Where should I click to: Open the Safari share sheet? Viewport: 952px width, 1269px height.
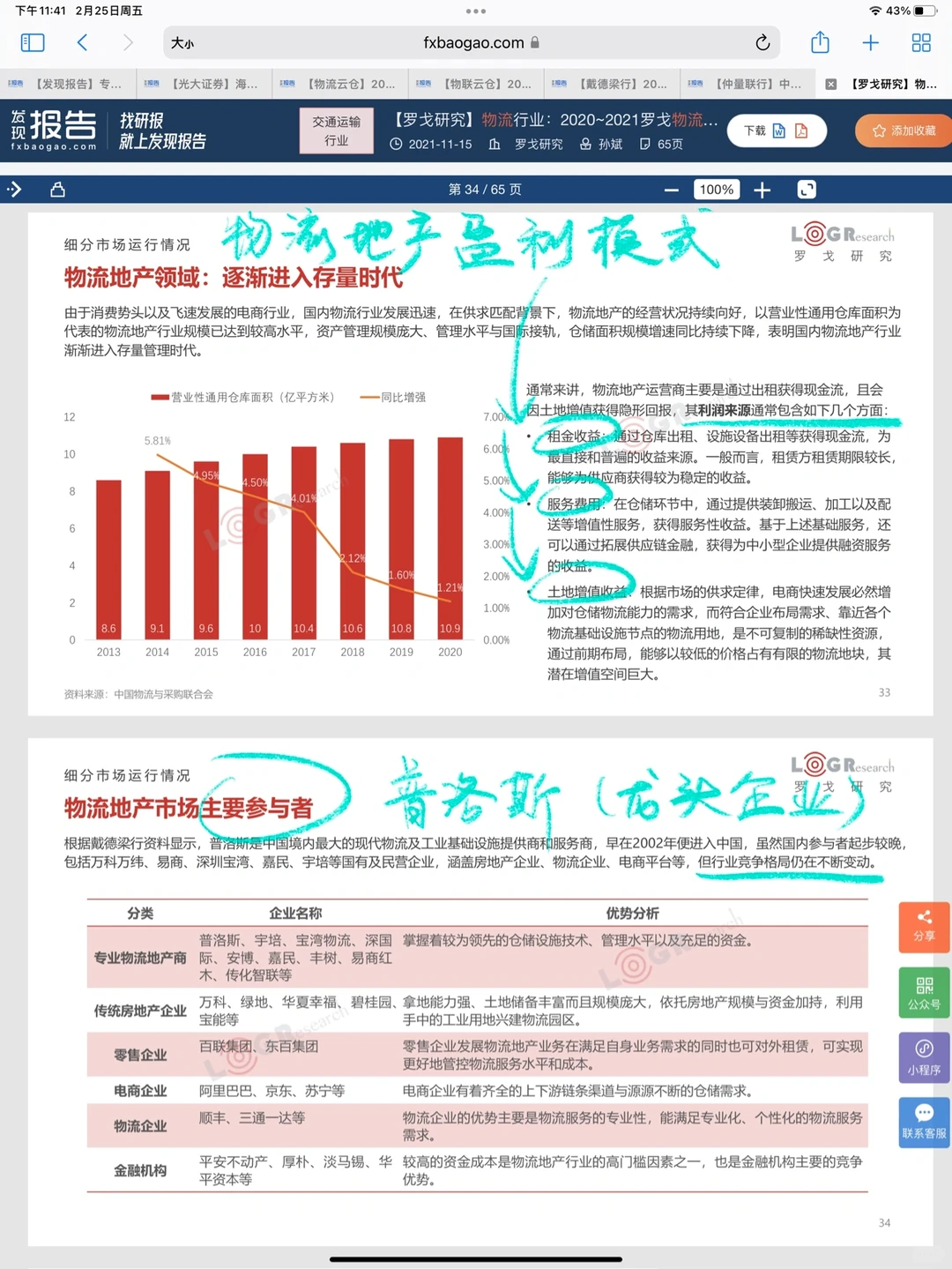(x=820, y=41)
